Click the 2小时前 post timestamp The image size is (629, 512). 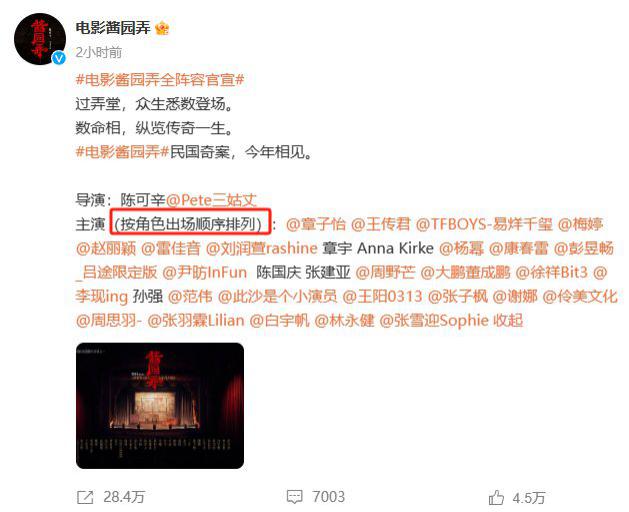pos(99,52)
